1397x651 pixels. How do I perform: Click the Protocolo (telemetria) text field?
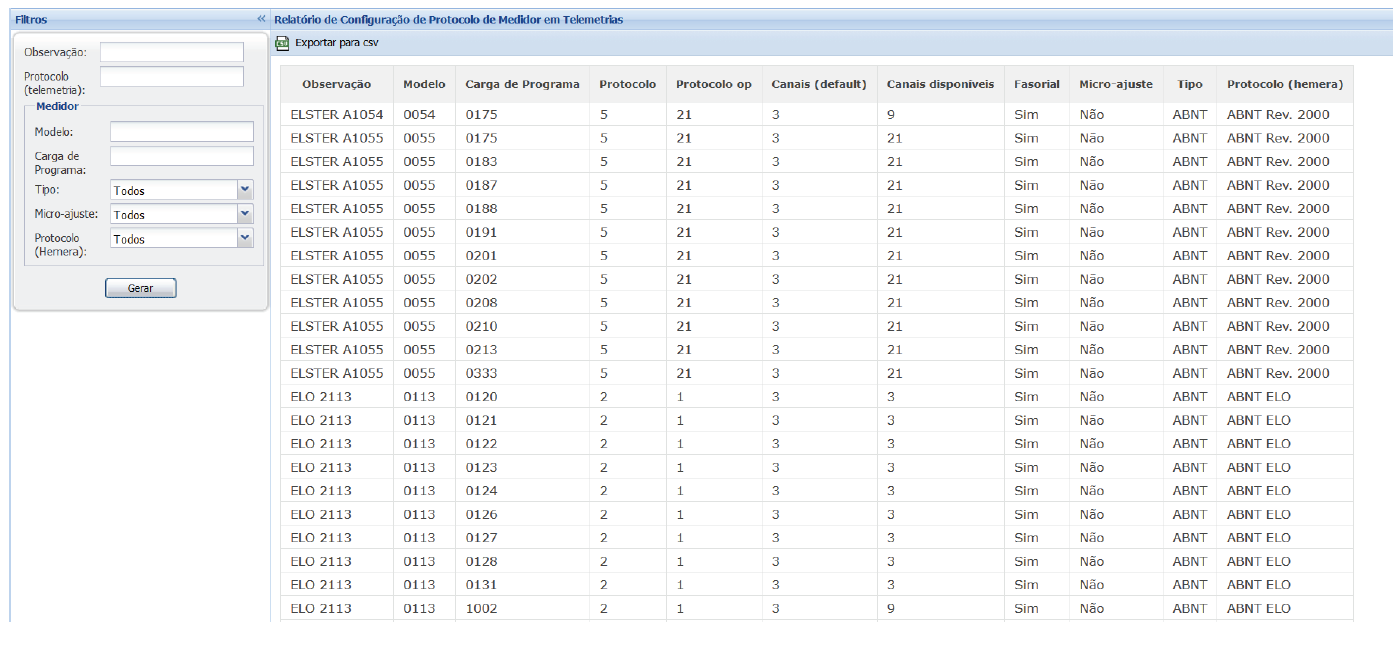172,77
